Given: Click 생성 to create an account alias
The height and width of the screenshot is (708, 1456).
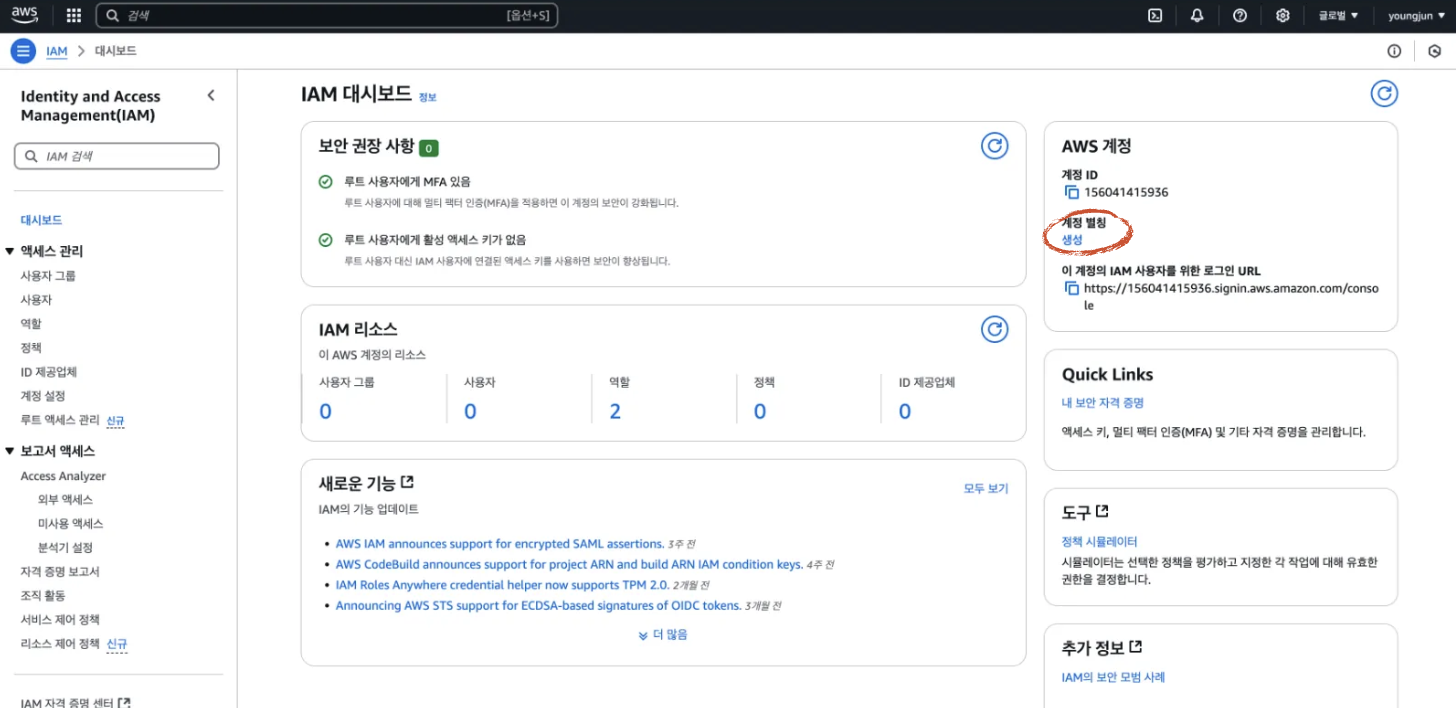Looking at the screenshot, I should [x=1072, y=240].
